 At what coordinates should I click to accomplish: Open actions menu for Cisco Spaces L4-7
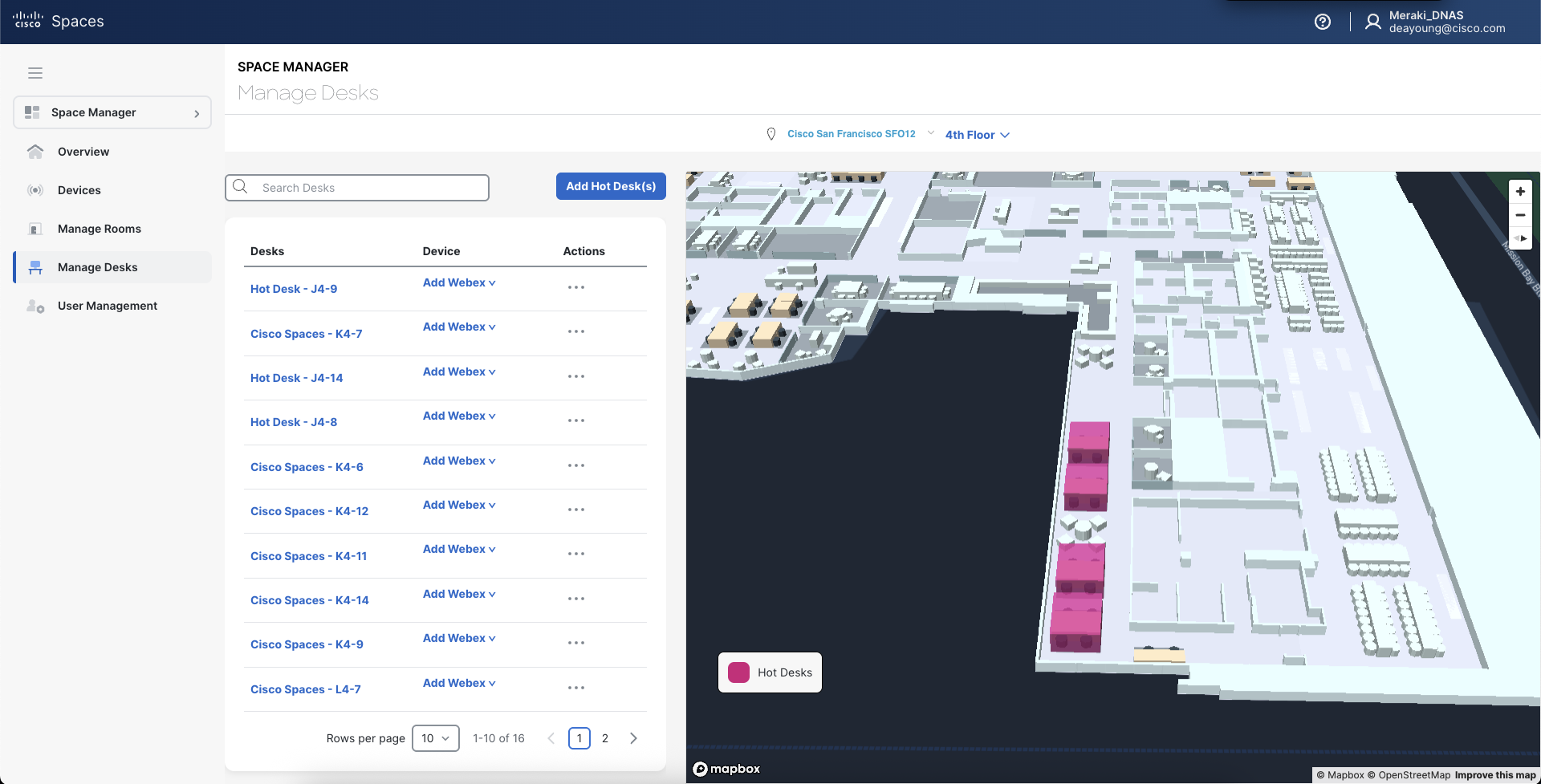tap(577, 688)
